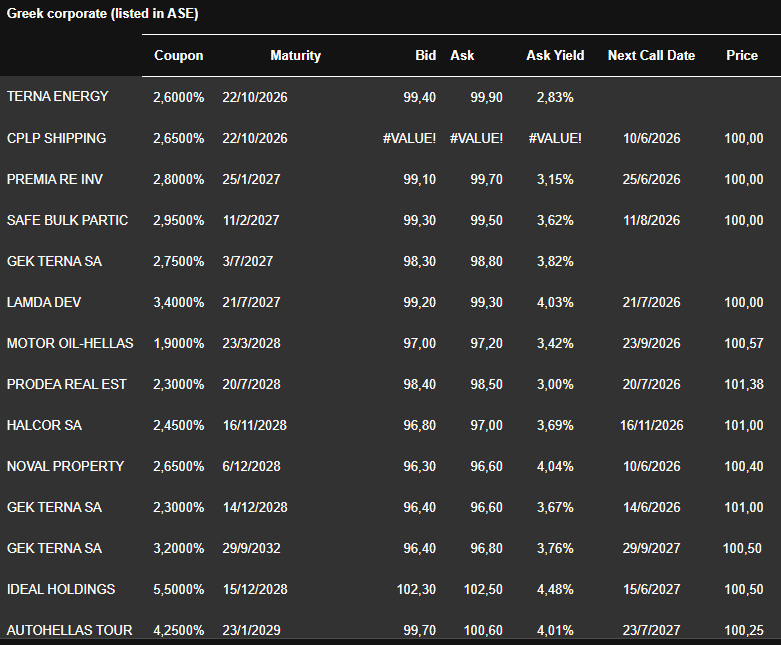Click AUTOHELLAS TOUR ask 100,60
The height and width of the screenshot is (645, 781).
pos(483,630)
